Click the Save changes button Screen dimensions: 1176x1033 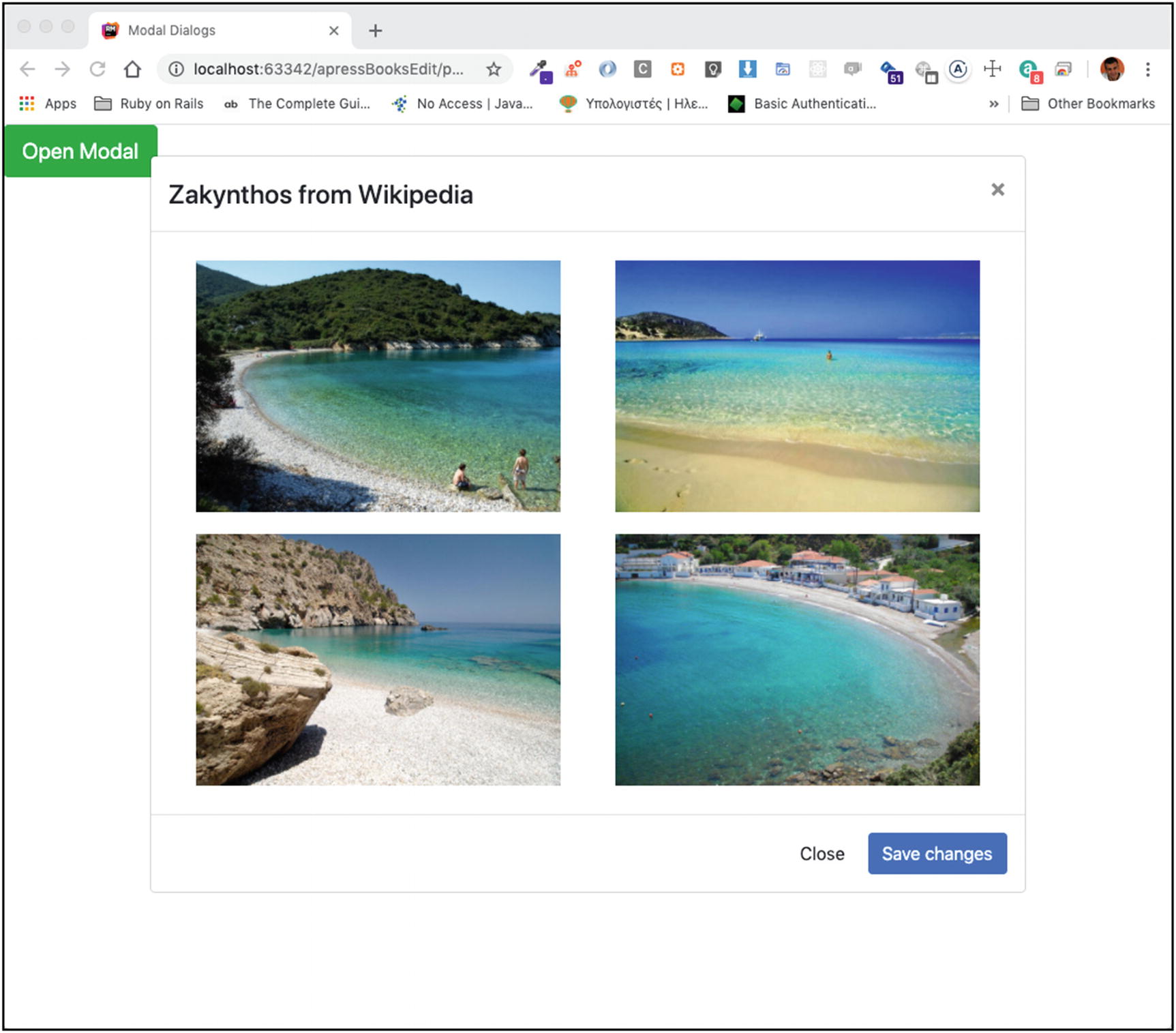[937, 854]
